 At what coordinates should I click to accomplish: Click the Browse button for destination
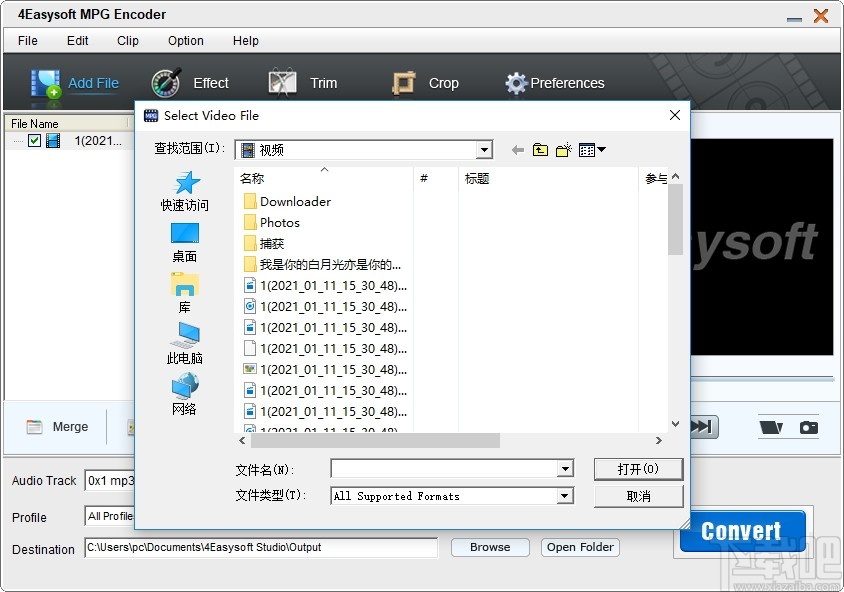pyautogui.click(x=489, y=547)
